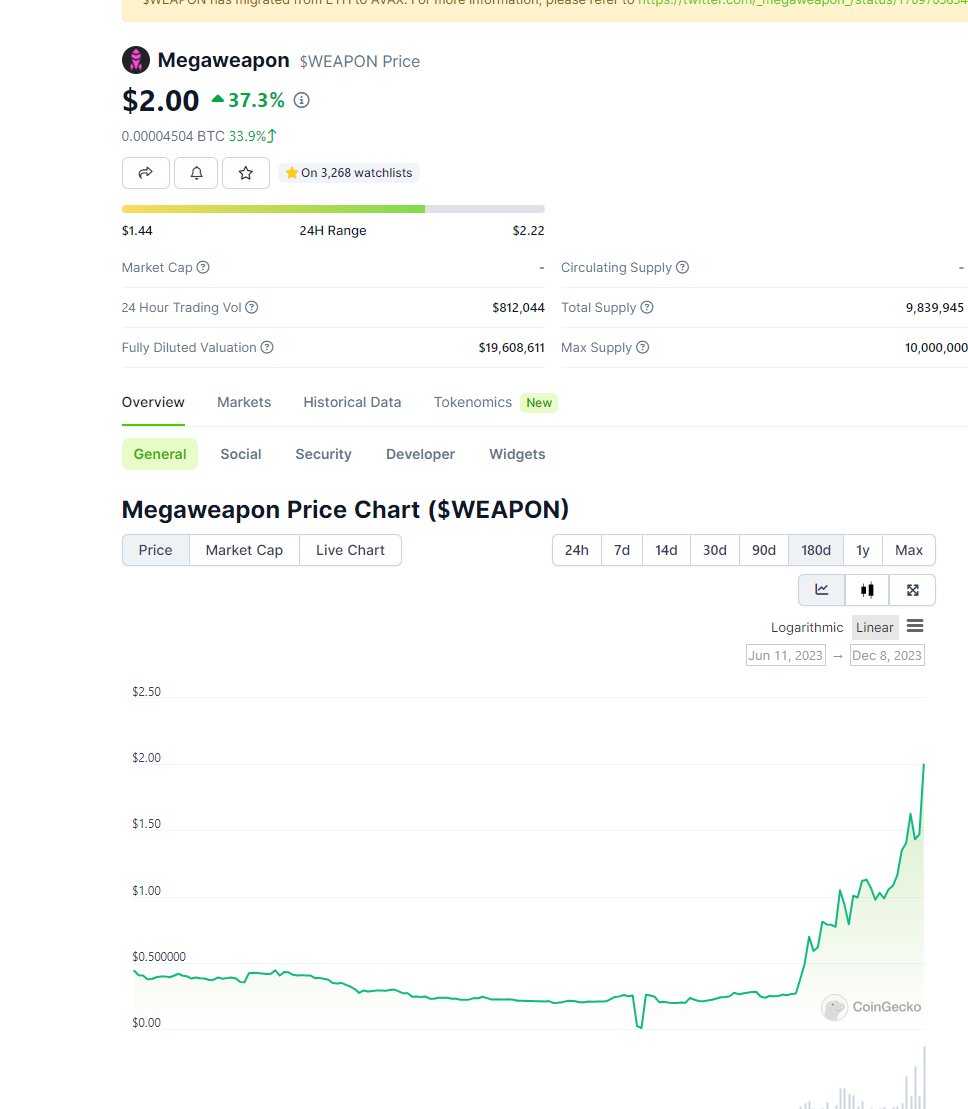The image size is (968, 1109).
Task: Set chart range to 7d
Action: click(622, 550)
